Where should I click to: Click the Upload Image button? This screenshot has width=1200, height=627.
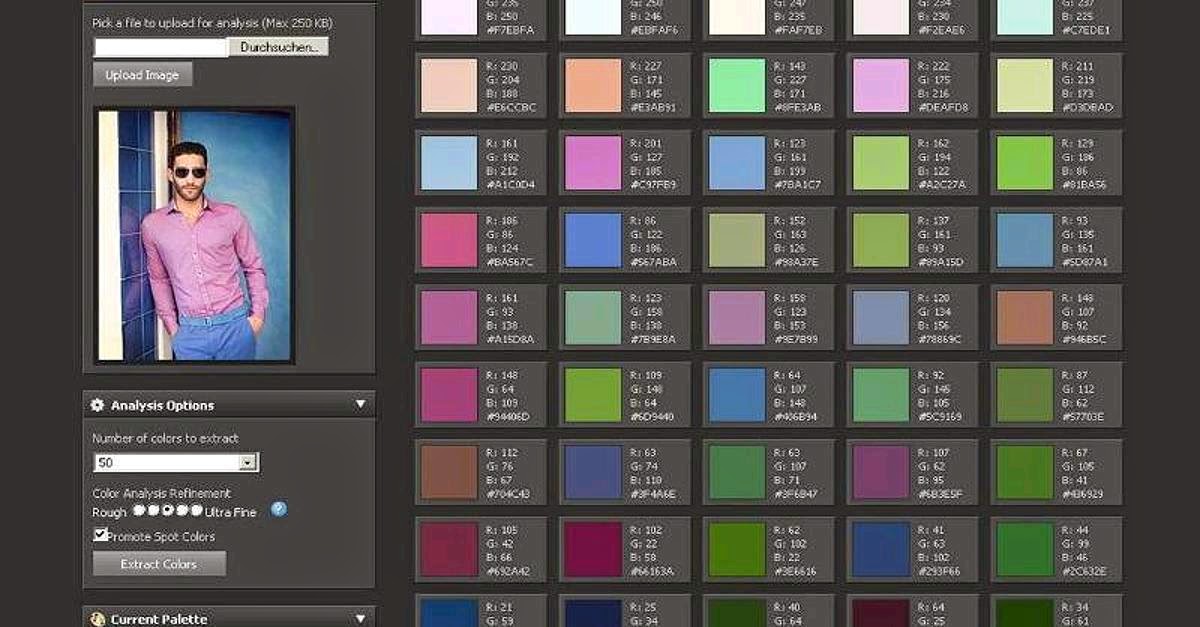click(143, 74)
